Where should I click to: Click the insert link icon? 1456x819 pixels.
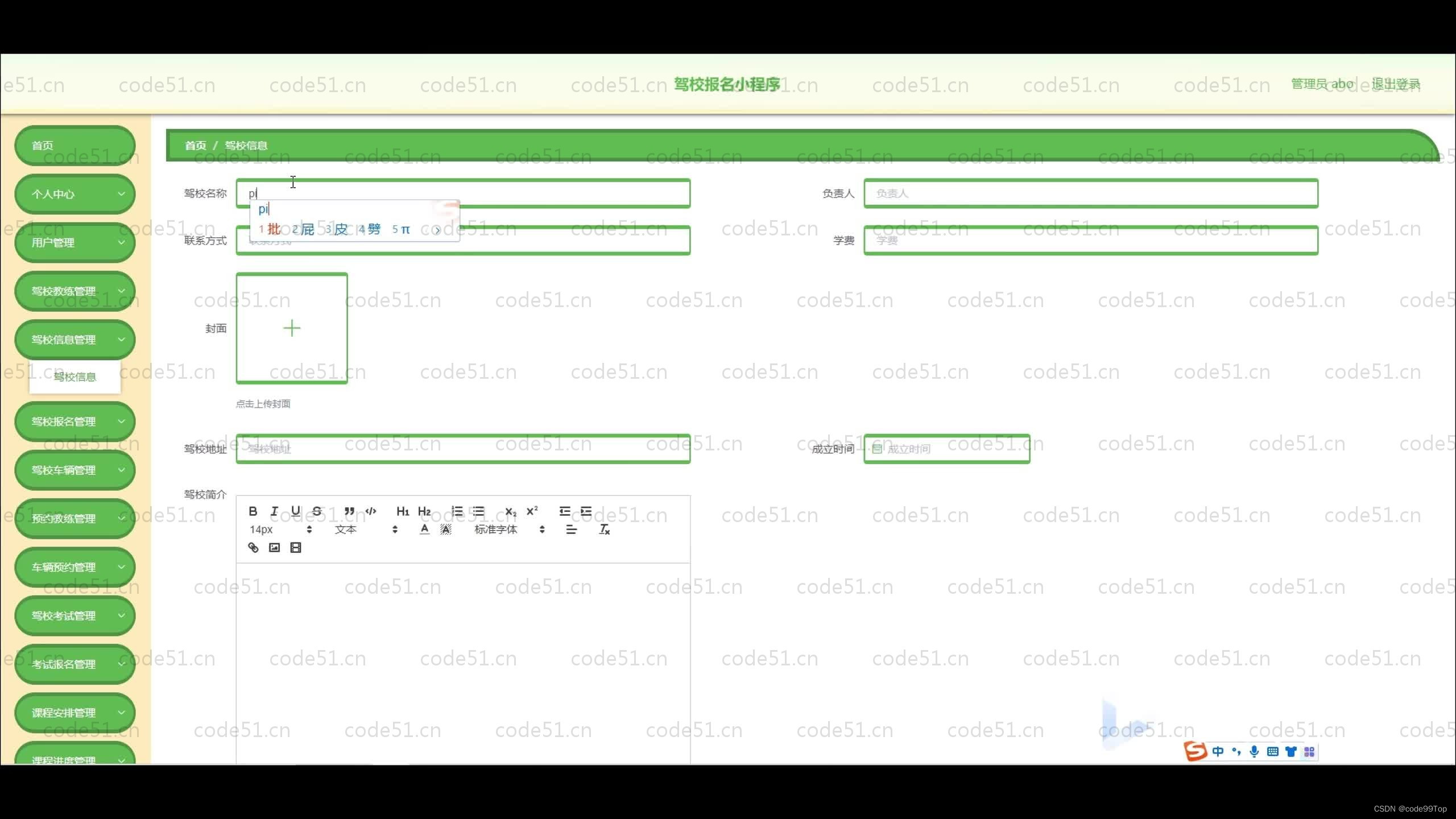(x=252, y=547)
